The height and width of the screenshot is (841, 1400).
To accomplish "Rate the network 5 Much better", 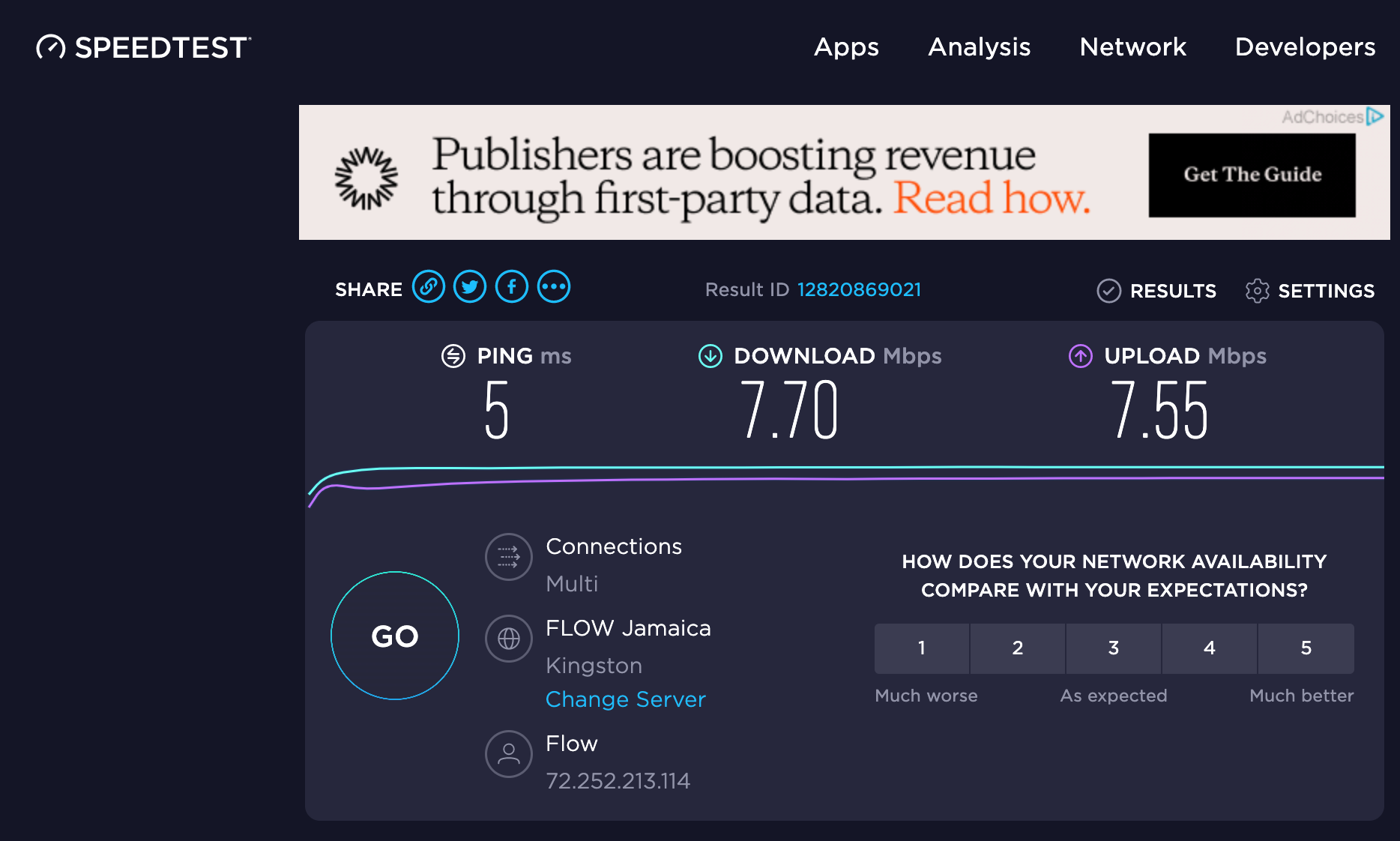I will click(1306, 648).
